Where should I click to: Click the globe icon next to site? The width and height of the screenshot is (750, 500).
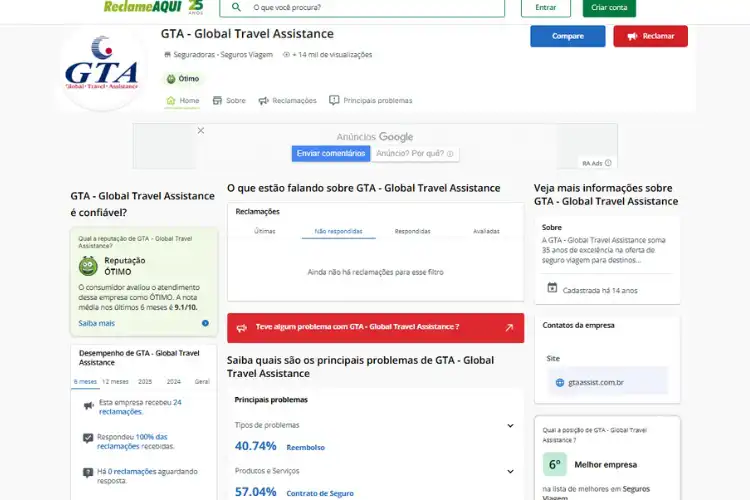[x=560, y=383]
